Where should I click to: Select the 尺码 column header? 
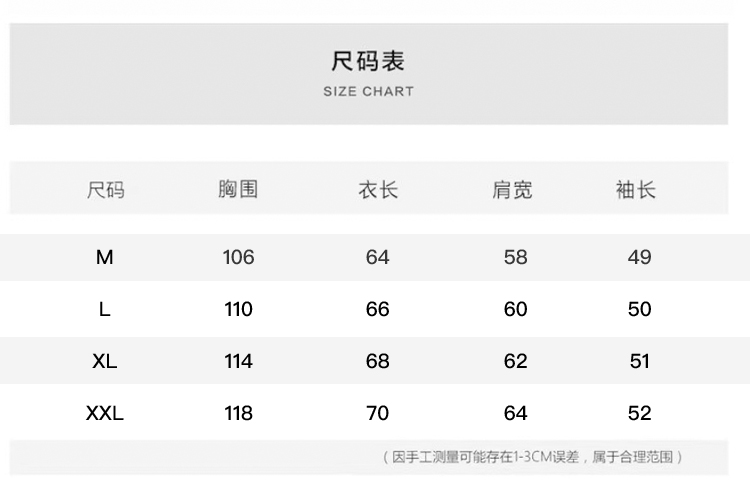click(106, 189)
